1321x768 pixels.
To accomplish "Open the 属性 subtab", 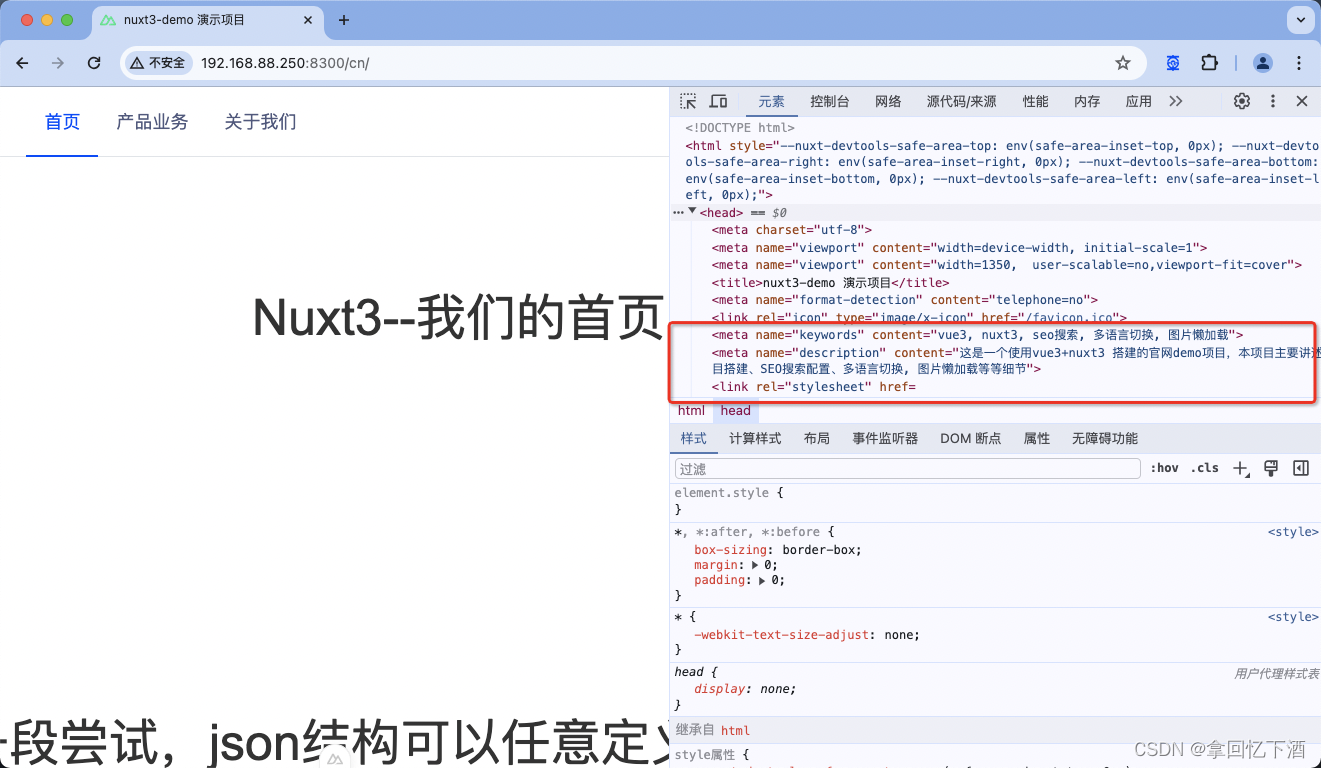I will coord(1037,439).
